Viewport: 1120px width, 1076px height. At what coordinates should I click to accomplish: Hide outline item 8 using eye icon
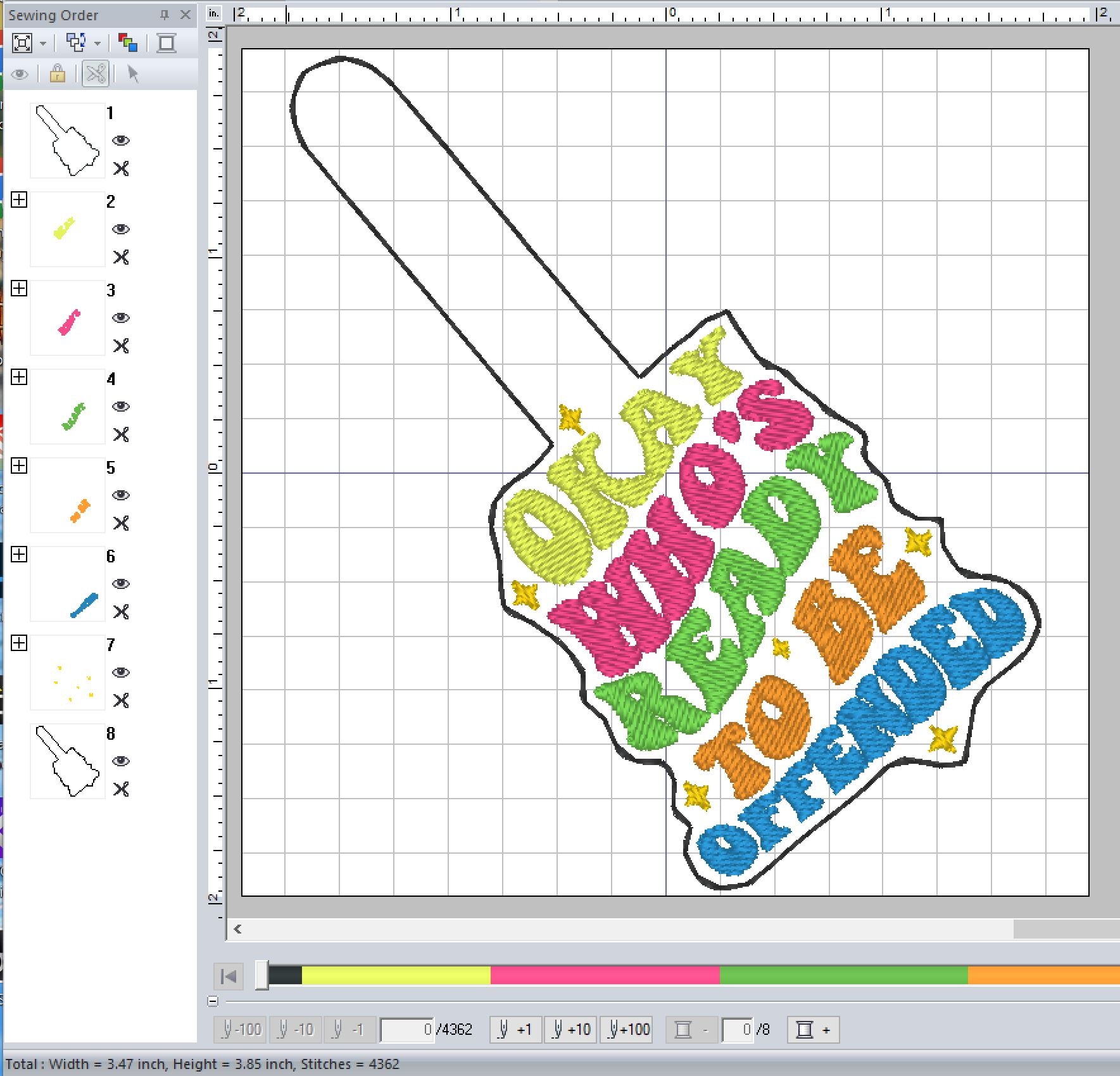[x=120, y=761]
